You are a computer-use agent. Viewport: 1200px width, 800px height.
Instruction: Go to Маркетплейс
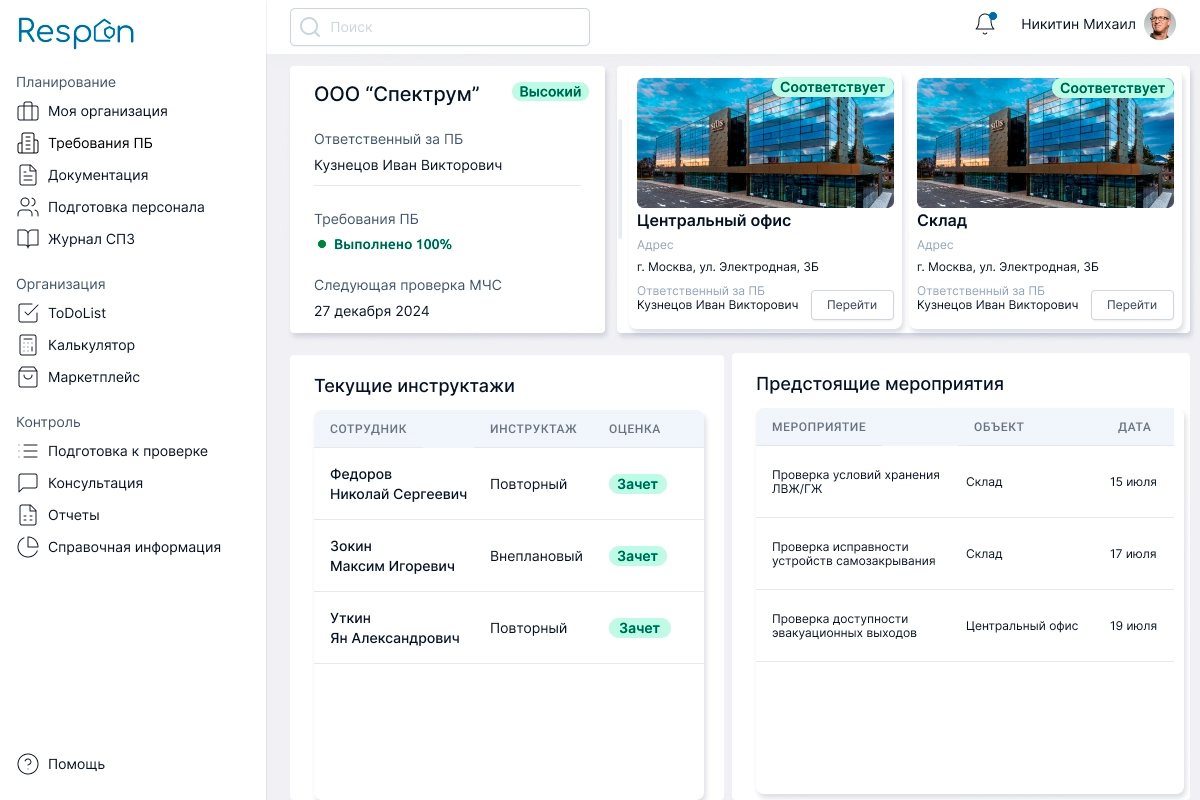[x=94, y=377]
